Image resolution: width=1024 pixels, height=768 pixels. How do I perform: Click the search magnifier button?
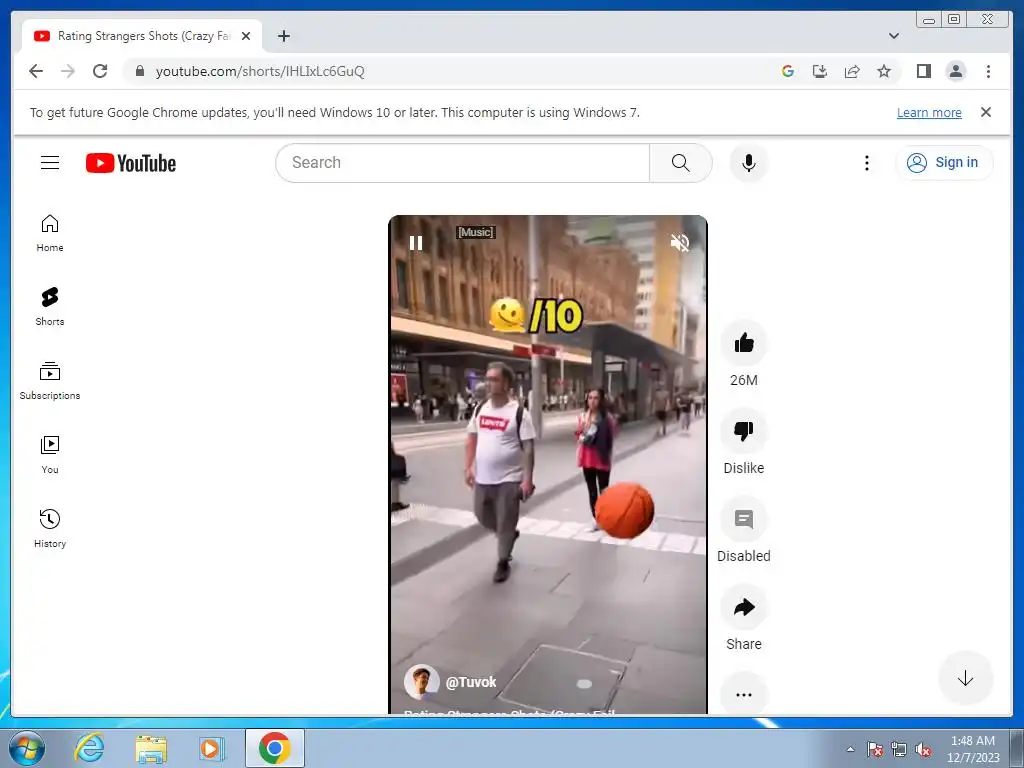pos(680,163)
